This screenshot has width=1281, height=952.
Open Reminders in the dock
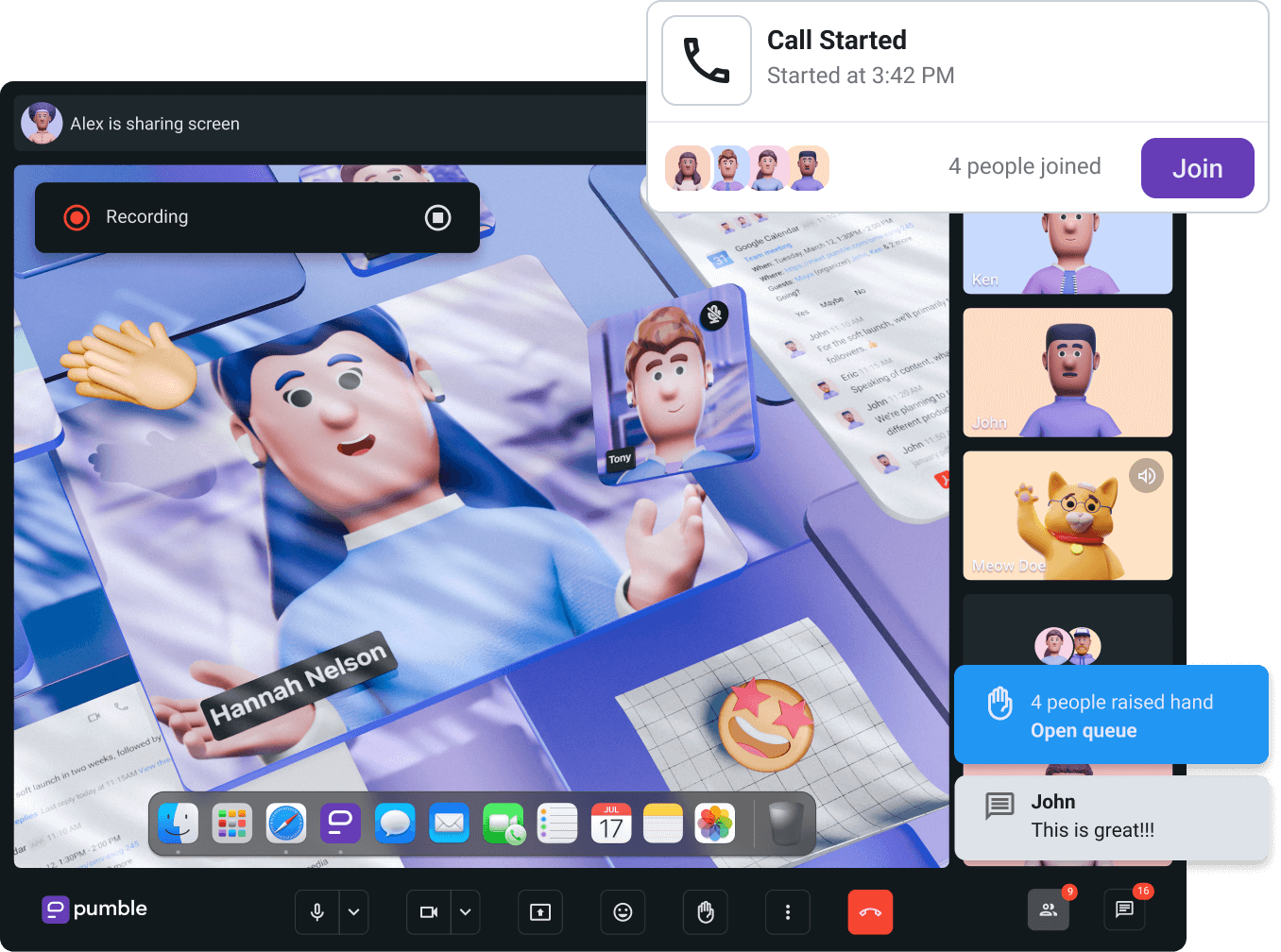click(557, 824)
